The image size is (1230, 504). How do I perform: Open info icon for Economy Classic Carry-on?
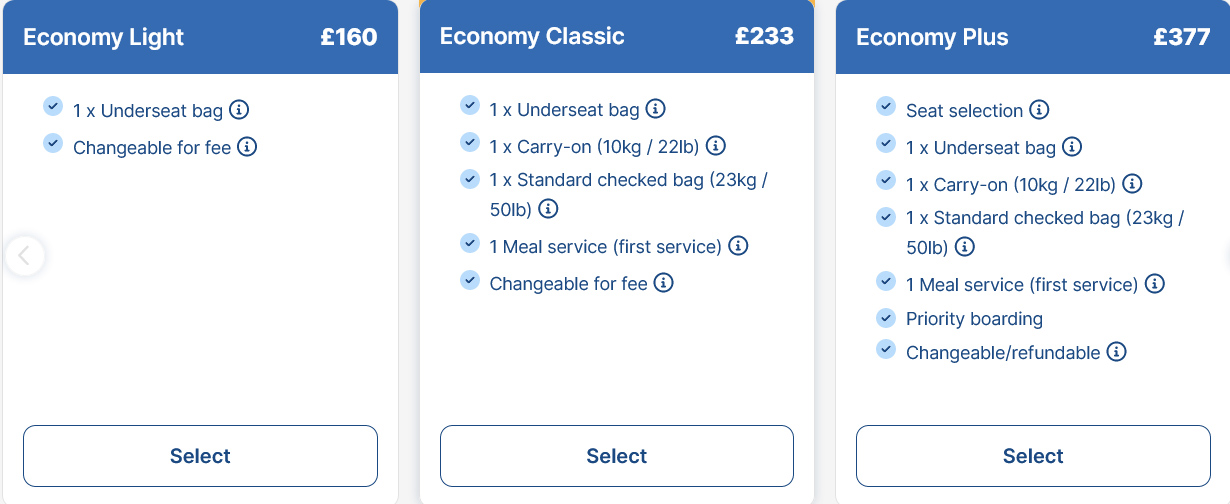pos(716,146)
